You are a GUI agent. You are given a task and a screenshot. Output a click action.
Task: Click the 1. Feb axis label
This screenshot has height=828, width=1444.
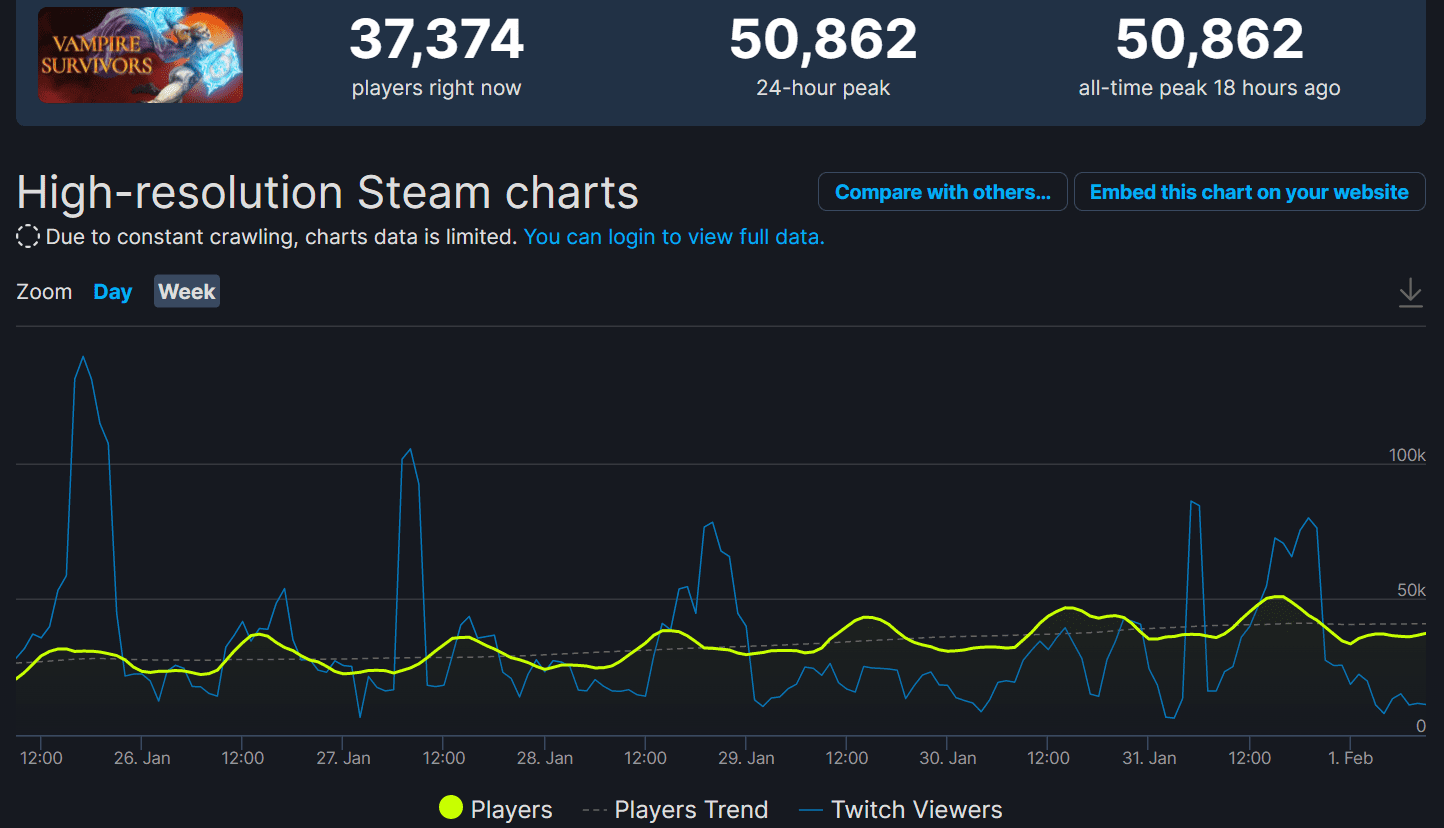[1350, 758]
